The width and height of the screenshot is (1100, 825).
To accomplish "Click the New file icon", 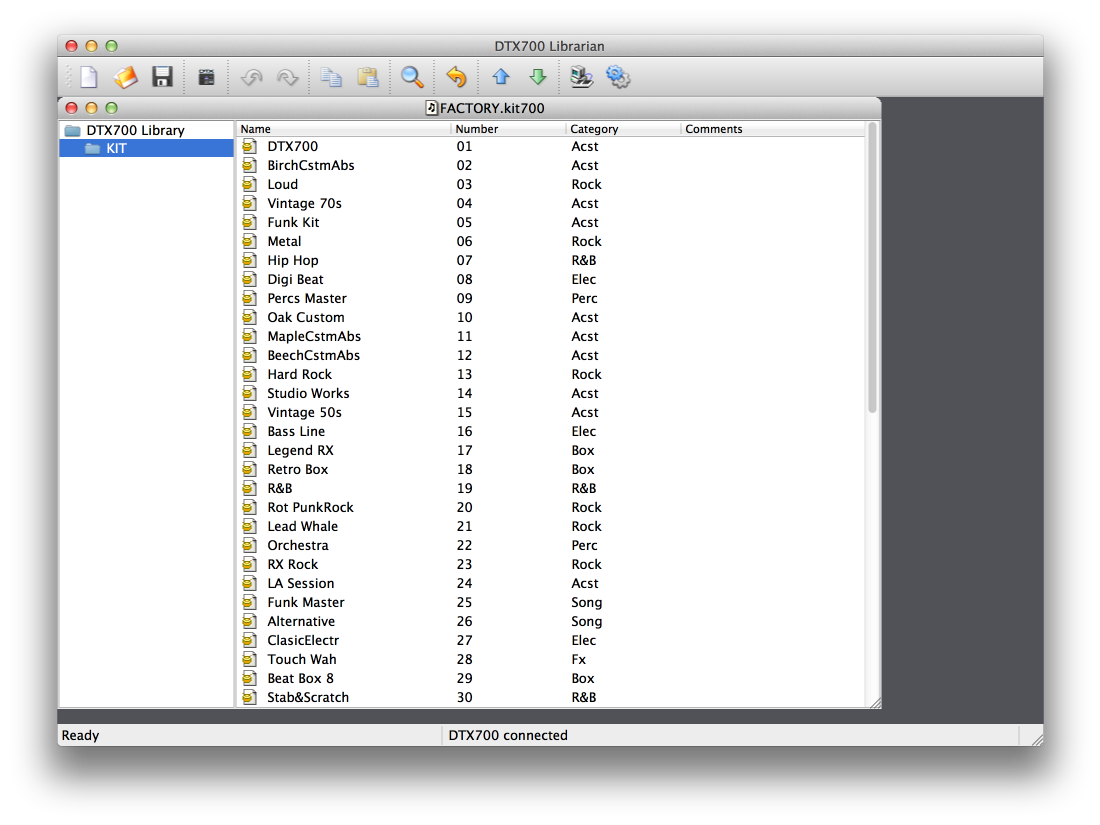I will 89,77.
